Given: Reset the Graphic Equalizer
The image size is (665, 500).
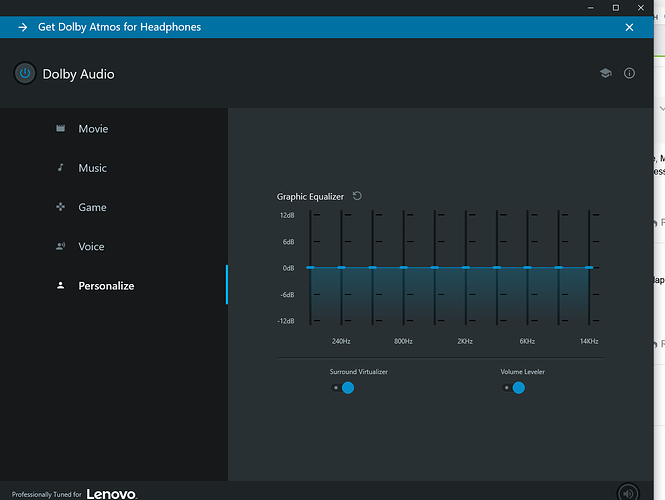Looking at the screenshot, I should pos(357,196).
